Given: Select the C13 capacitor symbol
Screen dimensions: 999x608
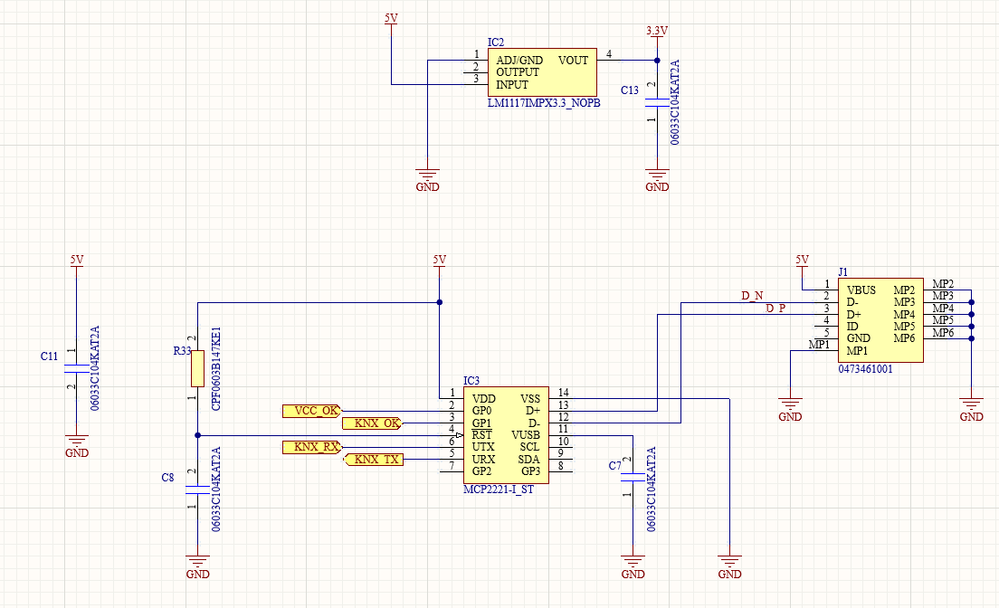Looking at the screenshot, I should tap(657, 102).
